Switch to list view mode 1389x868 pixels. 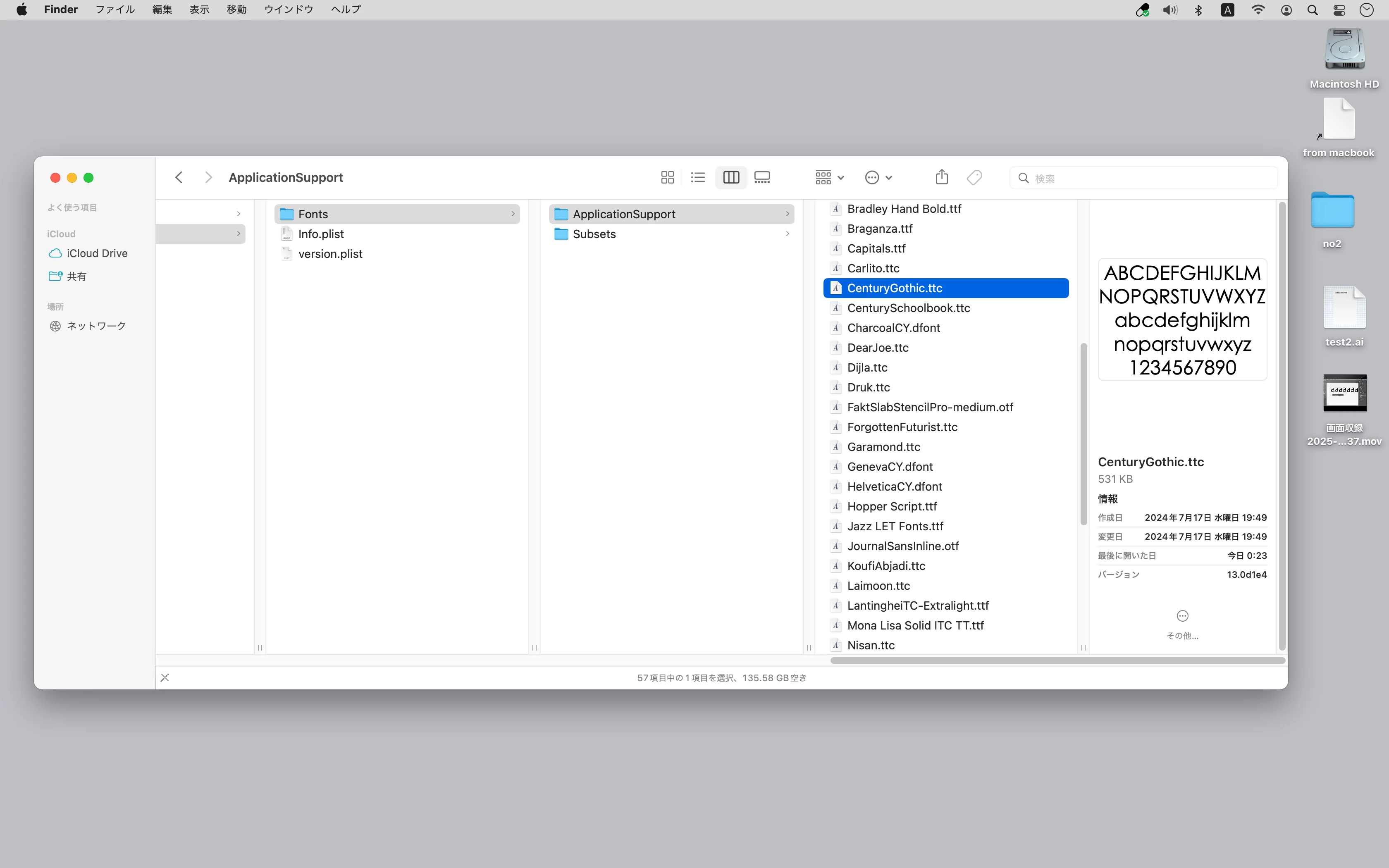point(698,177)
